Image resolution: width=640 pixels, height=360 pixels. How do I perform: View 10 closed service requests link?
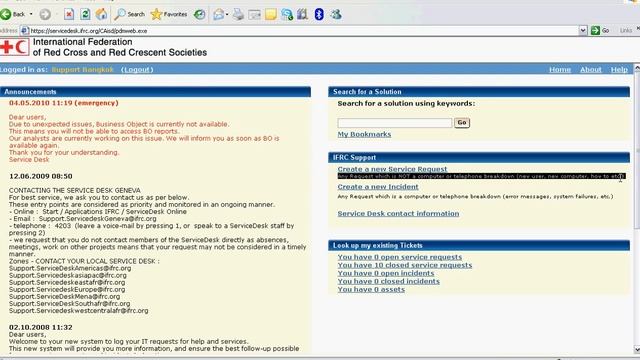pyautogui.click(x=404, y=265)
